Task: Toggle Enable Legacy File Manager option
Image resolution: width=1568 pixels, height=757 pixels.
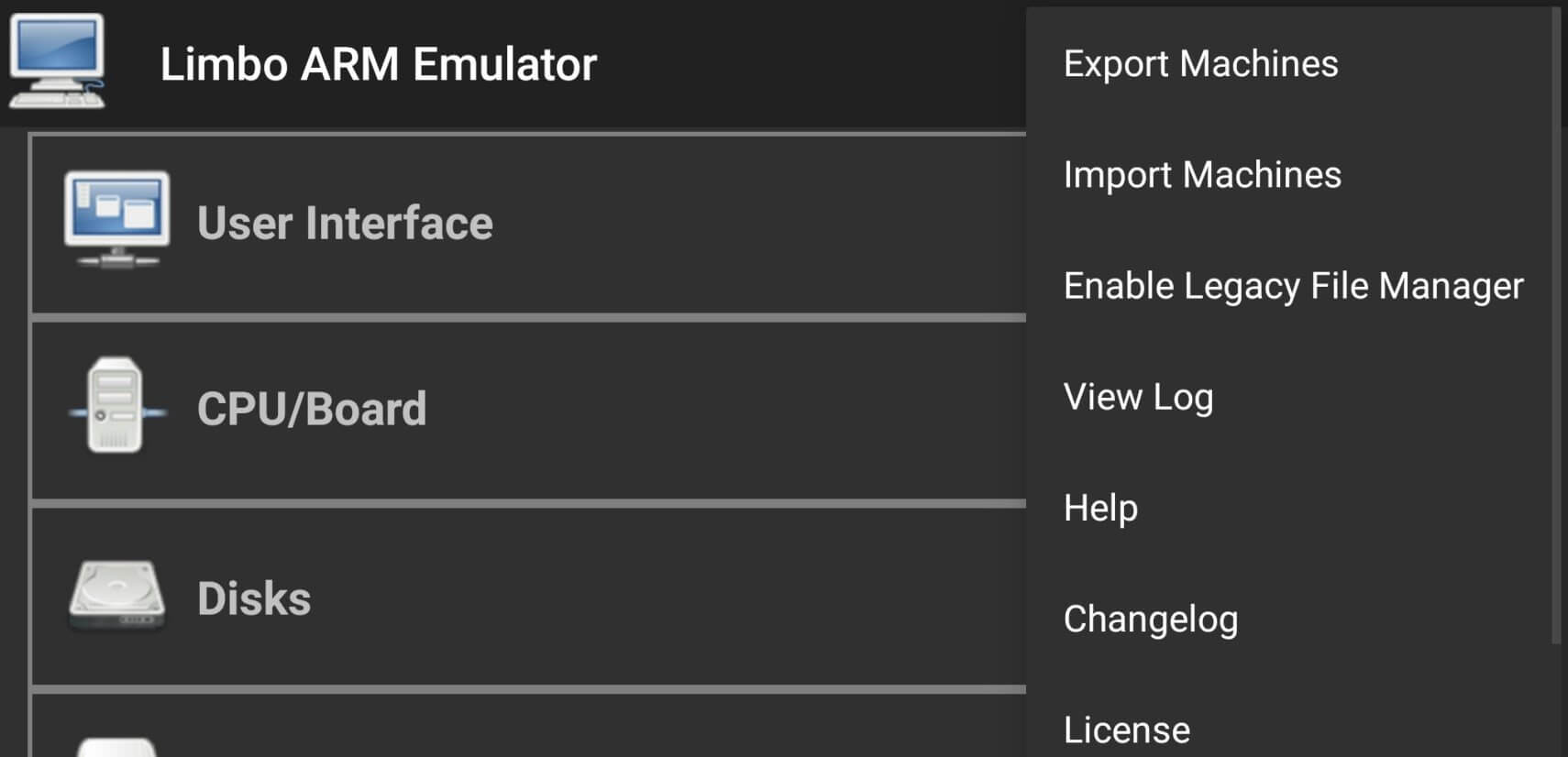Action: 1293,286
